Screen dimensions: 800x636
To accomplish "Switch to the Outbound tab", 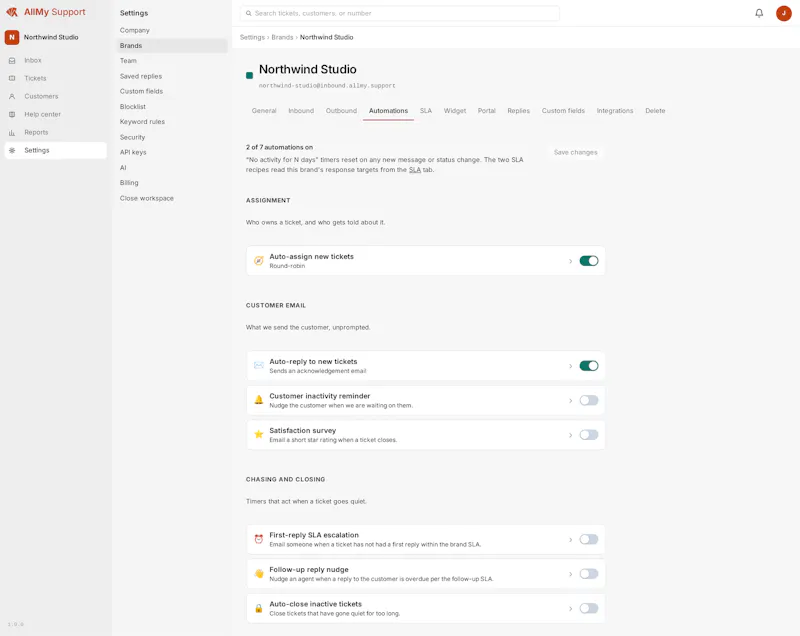I will click(341, 111).
